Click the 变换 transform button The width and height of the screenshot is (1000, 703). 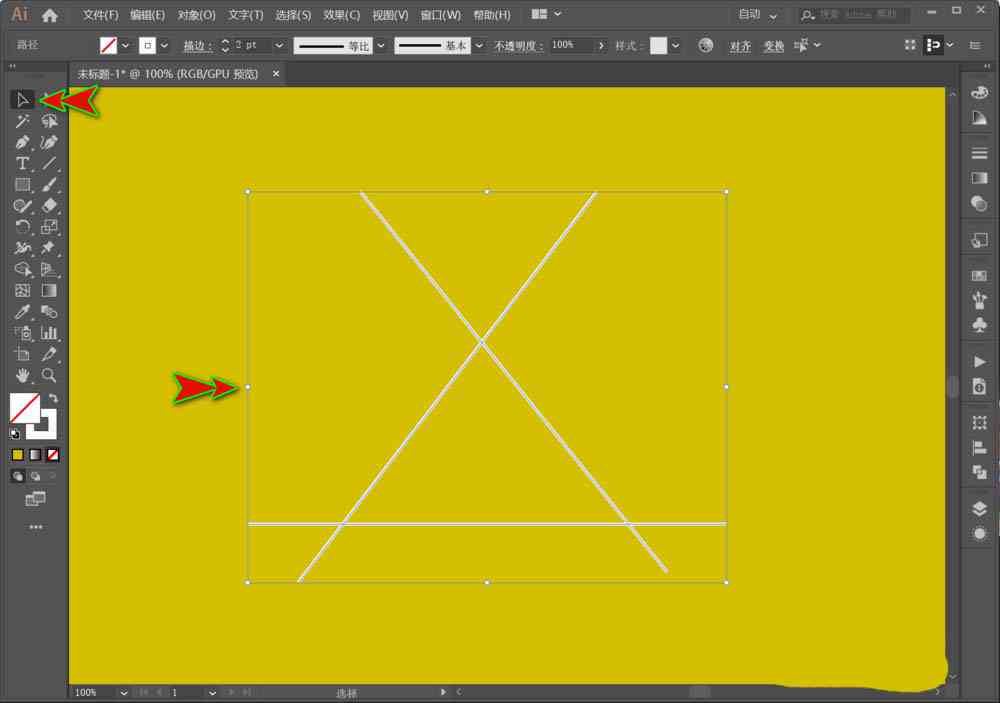coord(774,46)
